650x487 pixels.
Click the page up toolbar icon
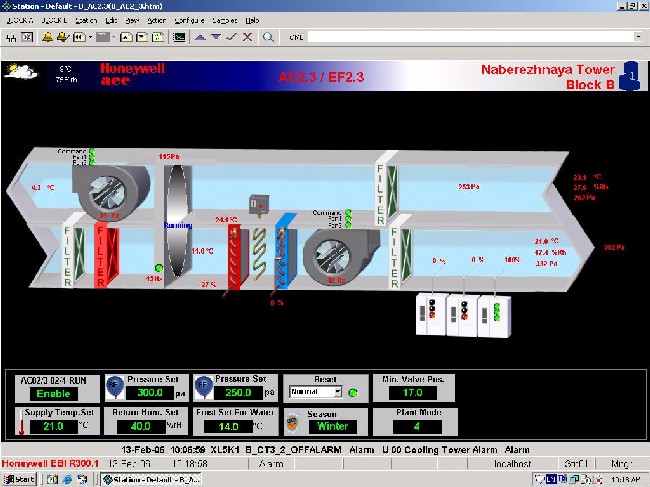pyautogui.click(x=126, y=37)
